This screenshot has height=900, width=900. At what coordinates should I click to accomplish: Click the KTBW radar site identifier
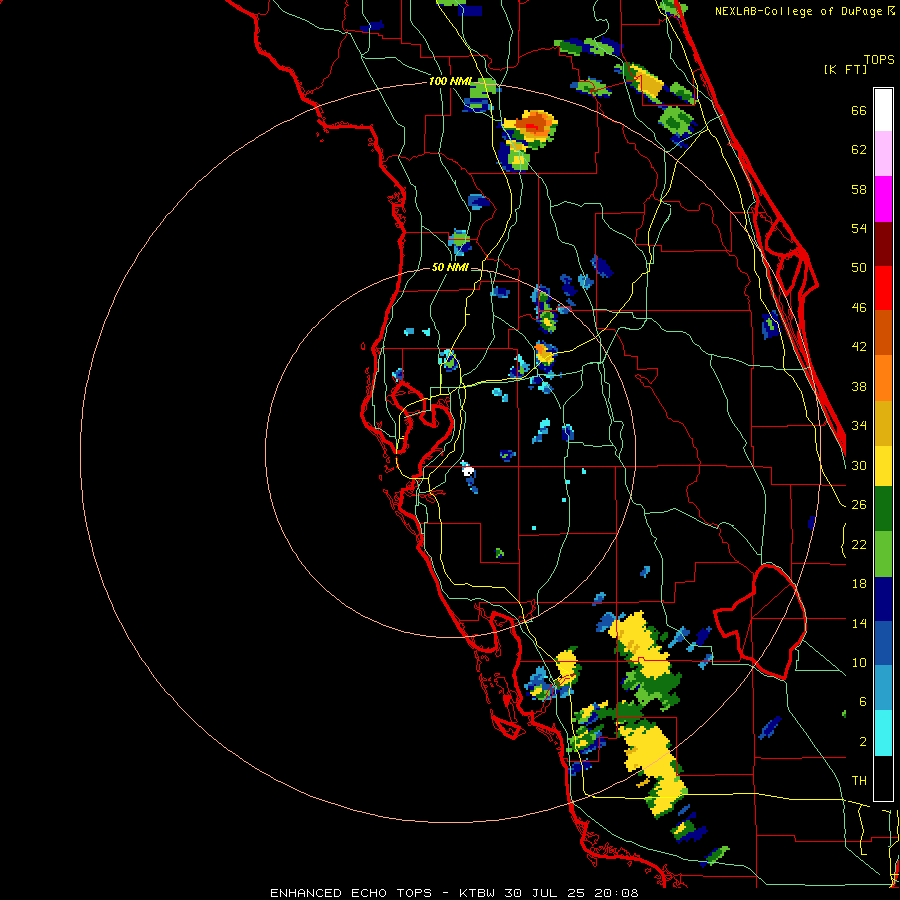[x=479, y=893]
